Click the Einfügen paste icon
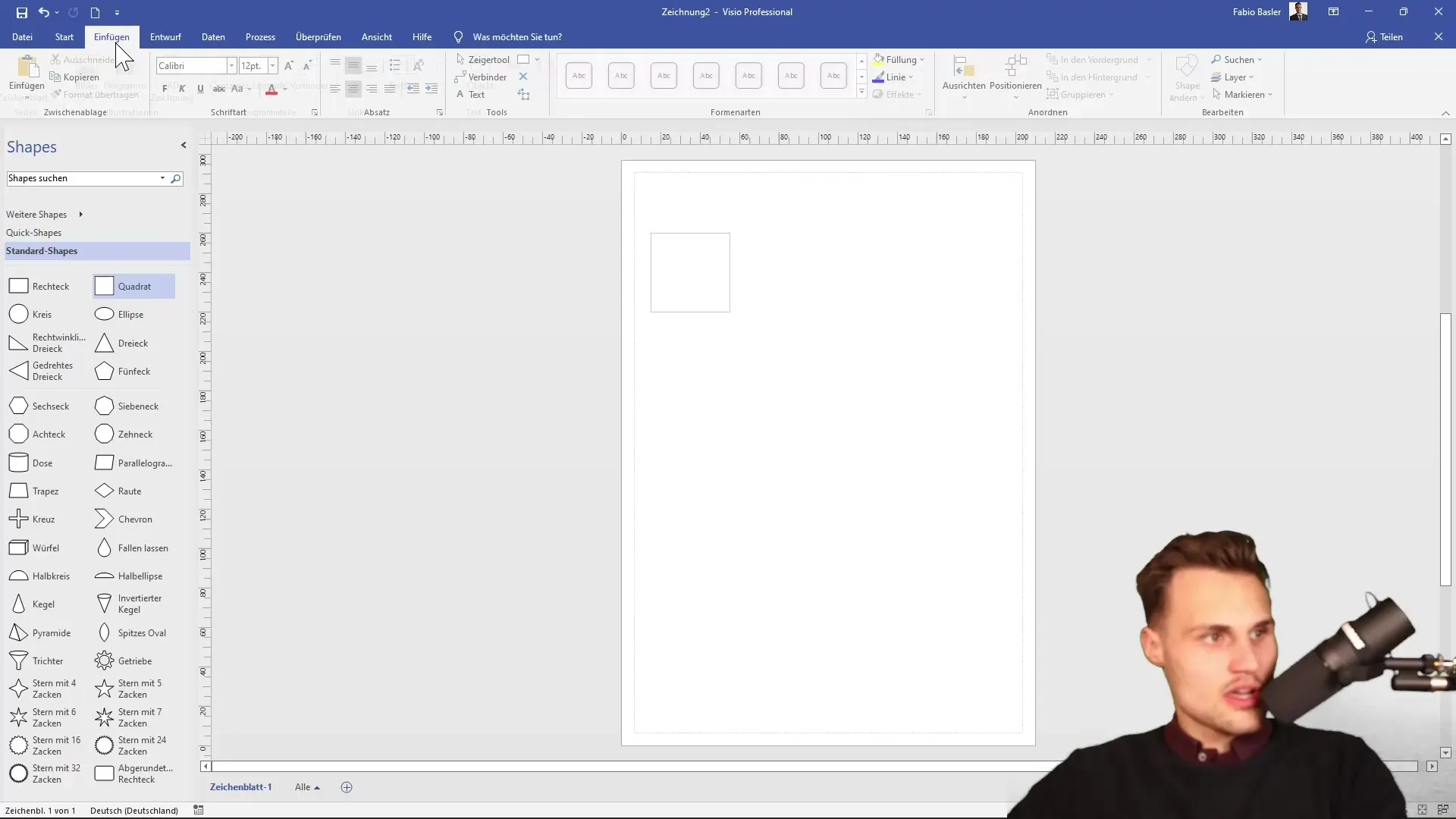1456x819 pixels. 27,67
